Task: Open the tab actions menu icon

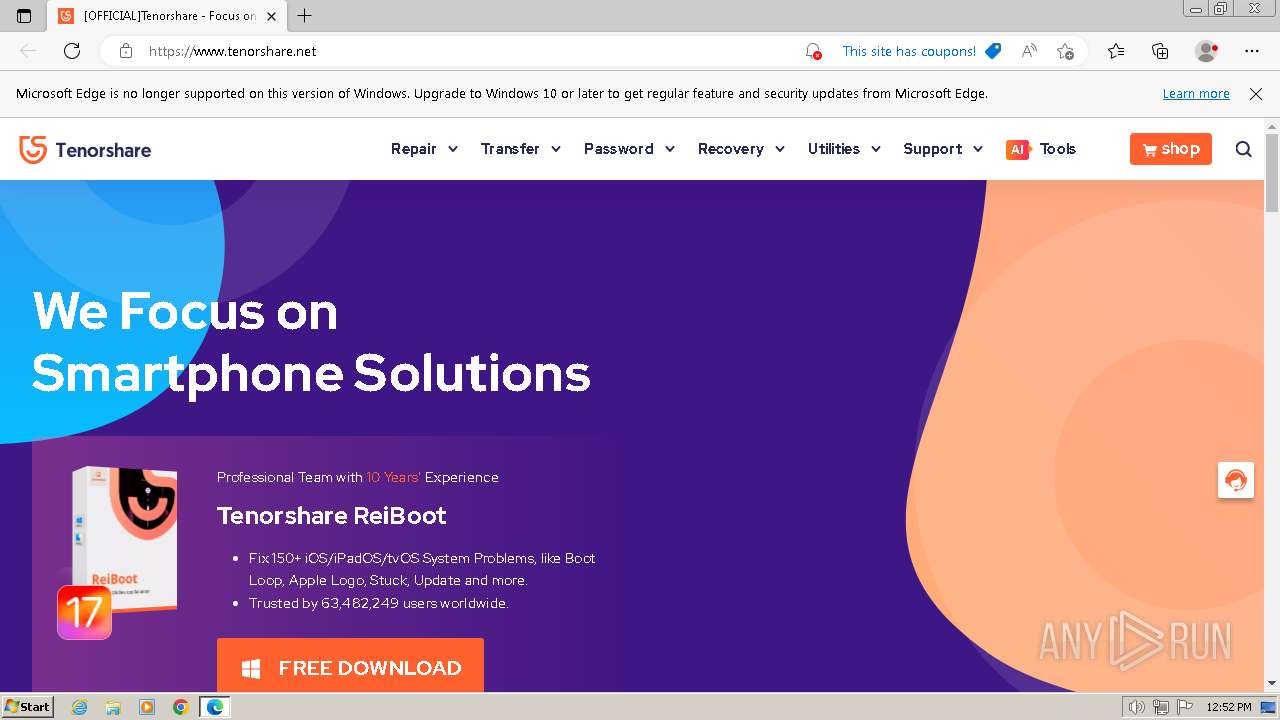Action: pyautogui.click(x=24, y=16)
